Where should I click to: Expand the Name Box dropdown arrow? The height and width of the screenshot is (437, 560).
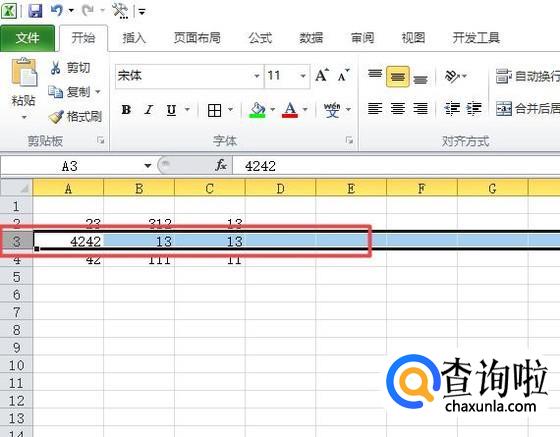tap(148, 166)
